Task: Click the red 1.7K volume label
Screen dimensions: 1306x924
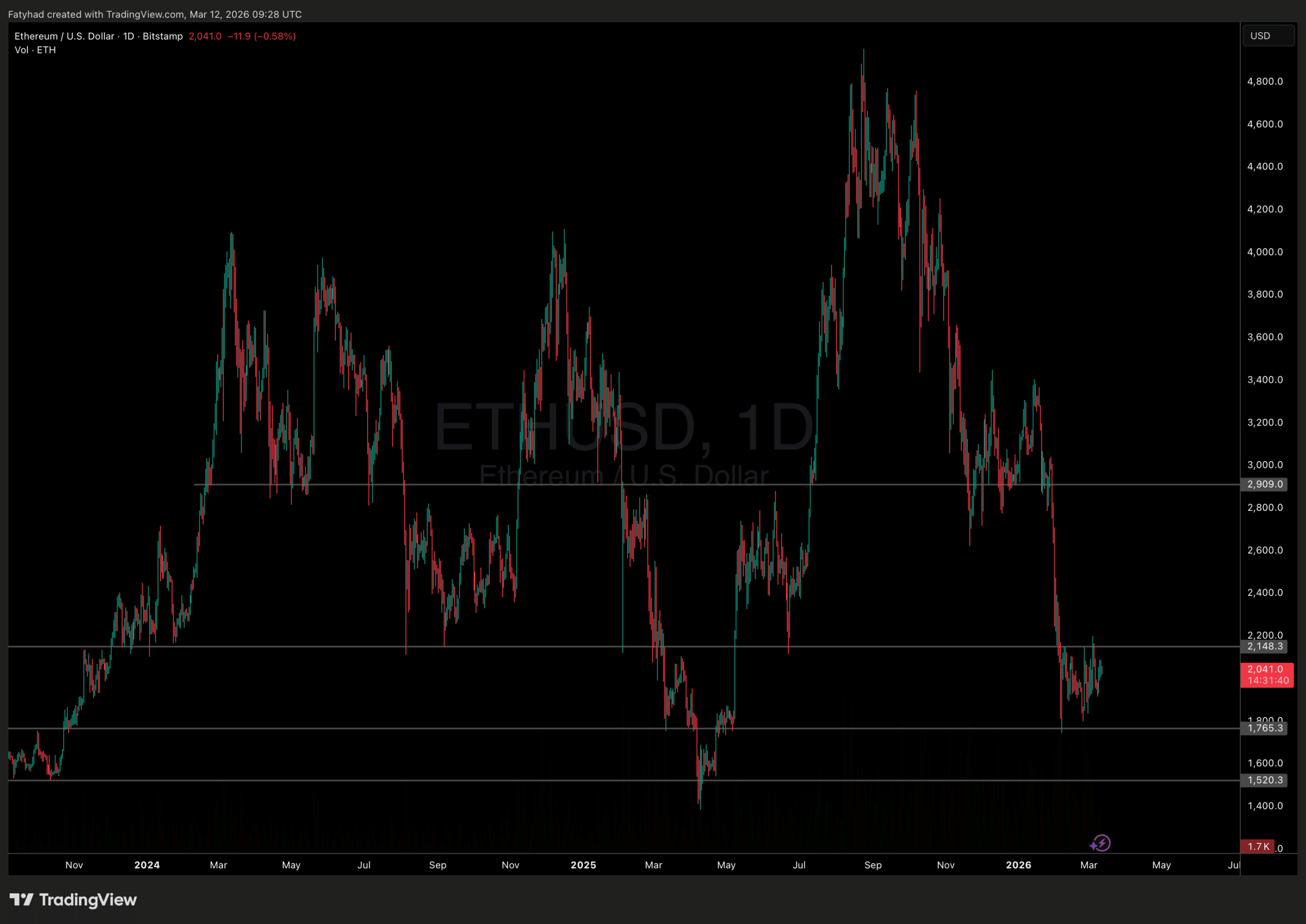Action: [1258, 846]
